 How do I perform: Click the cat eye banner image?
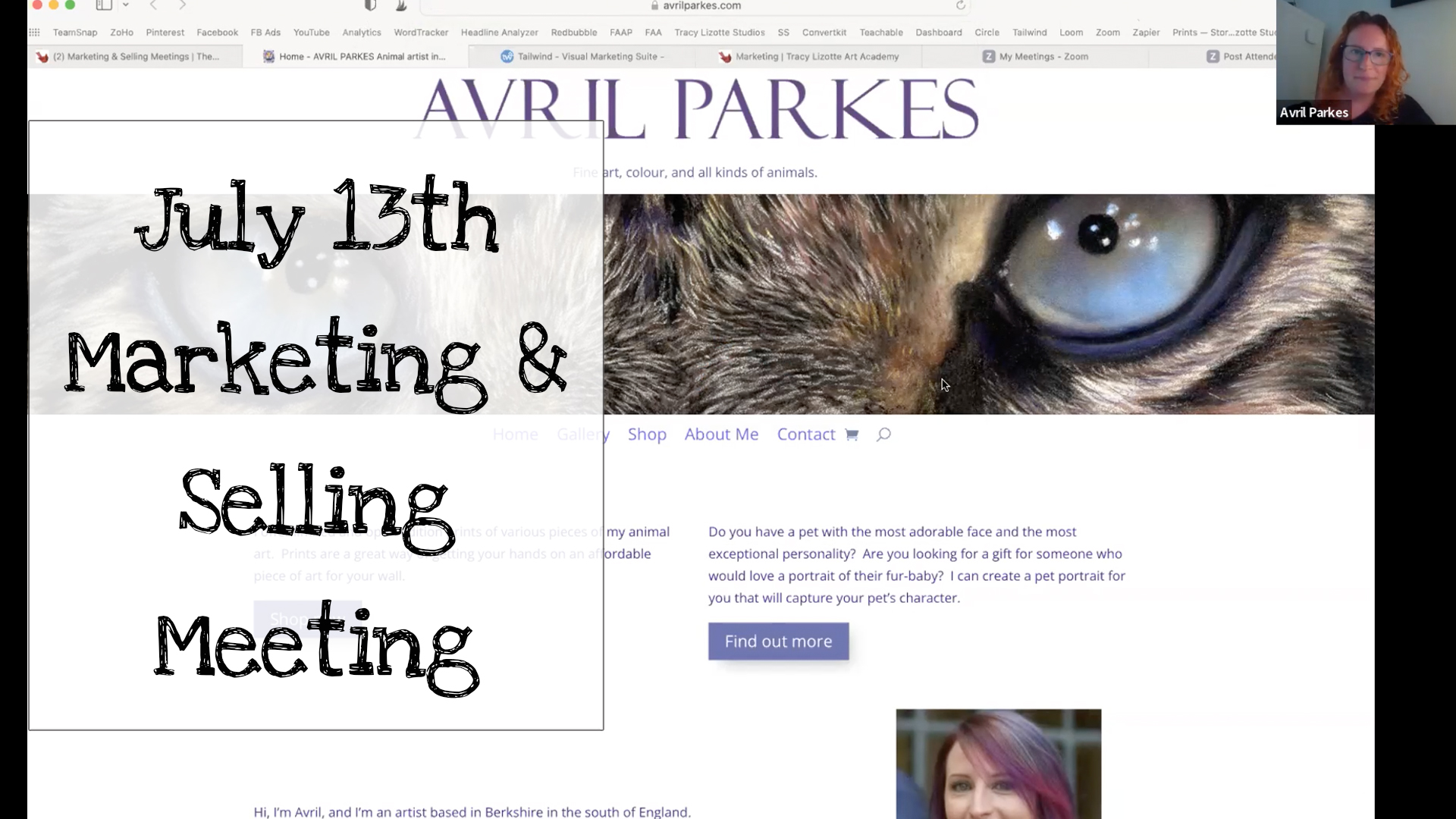pos(989,304)
